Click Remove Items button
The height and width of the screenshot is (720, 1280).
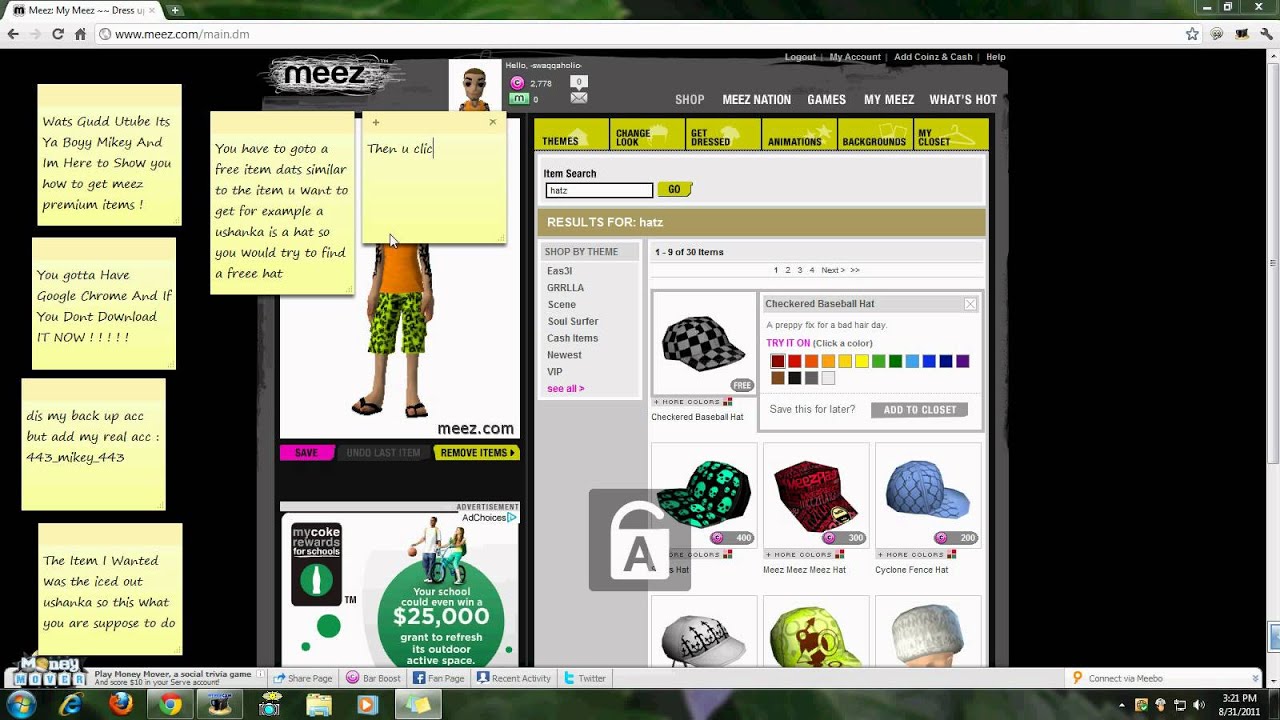477,453
